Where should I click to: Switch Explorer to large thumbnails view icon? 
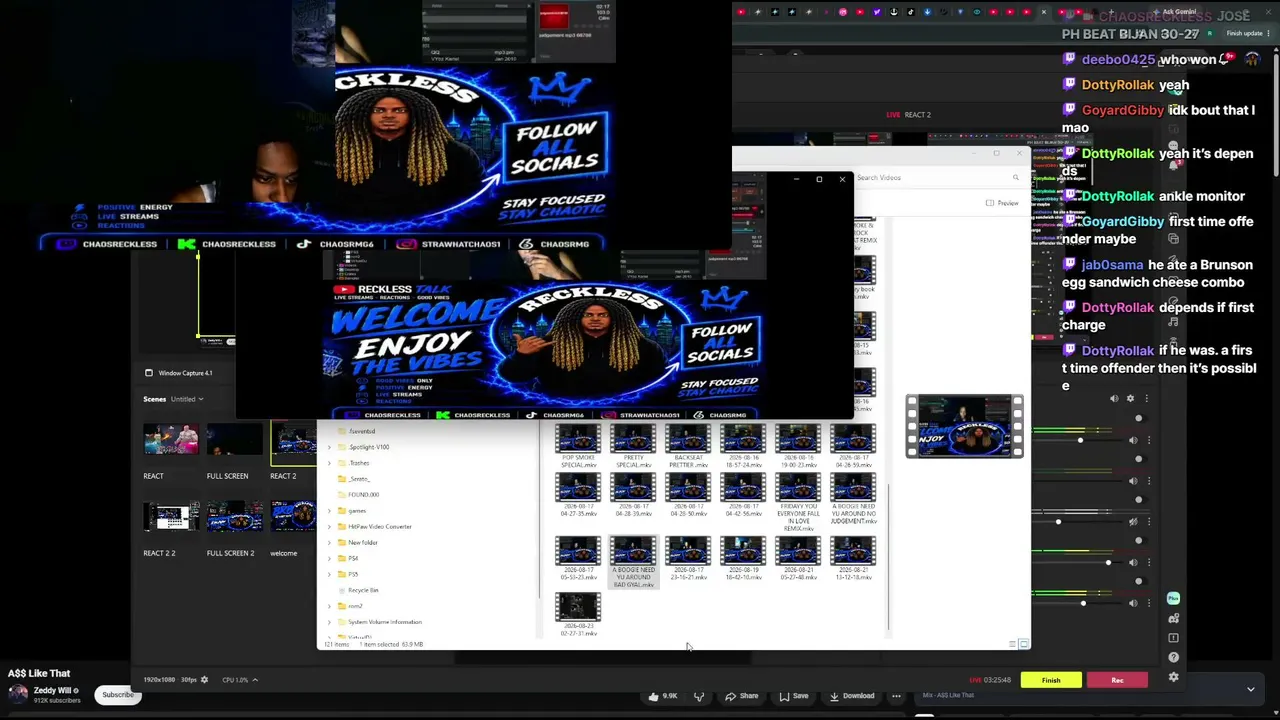pos(1023,644)
